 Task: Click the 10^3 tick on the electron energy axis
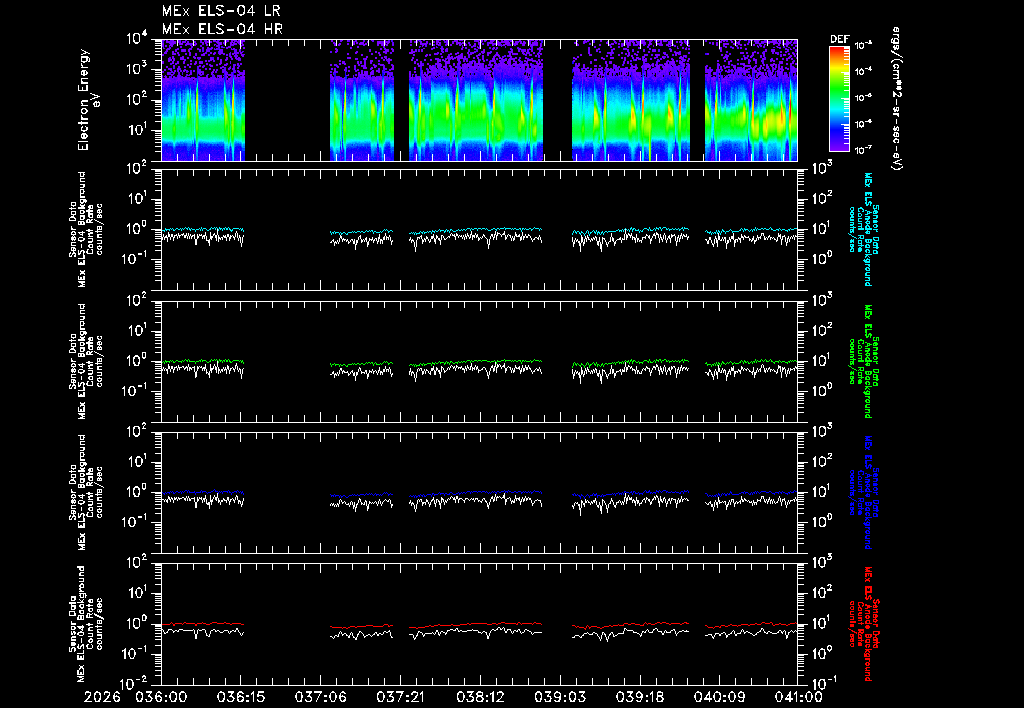tap(137, 69)
